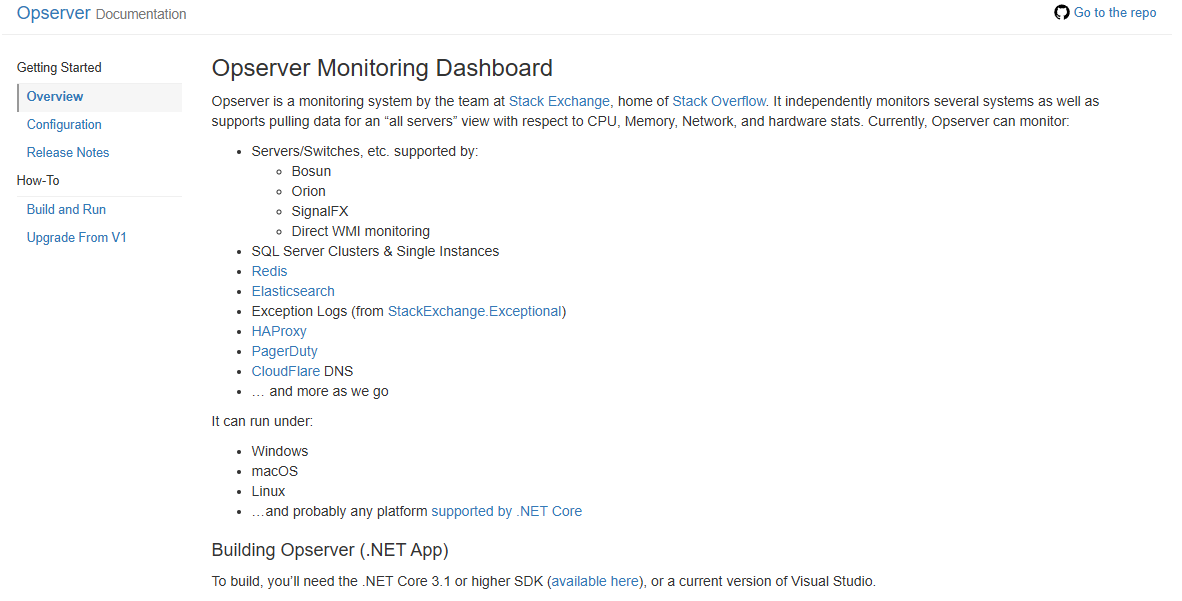The height and width of the screenshot is (601, 1182).
Task: Open Upgrade From V1 page
Action: click(77, 238)
